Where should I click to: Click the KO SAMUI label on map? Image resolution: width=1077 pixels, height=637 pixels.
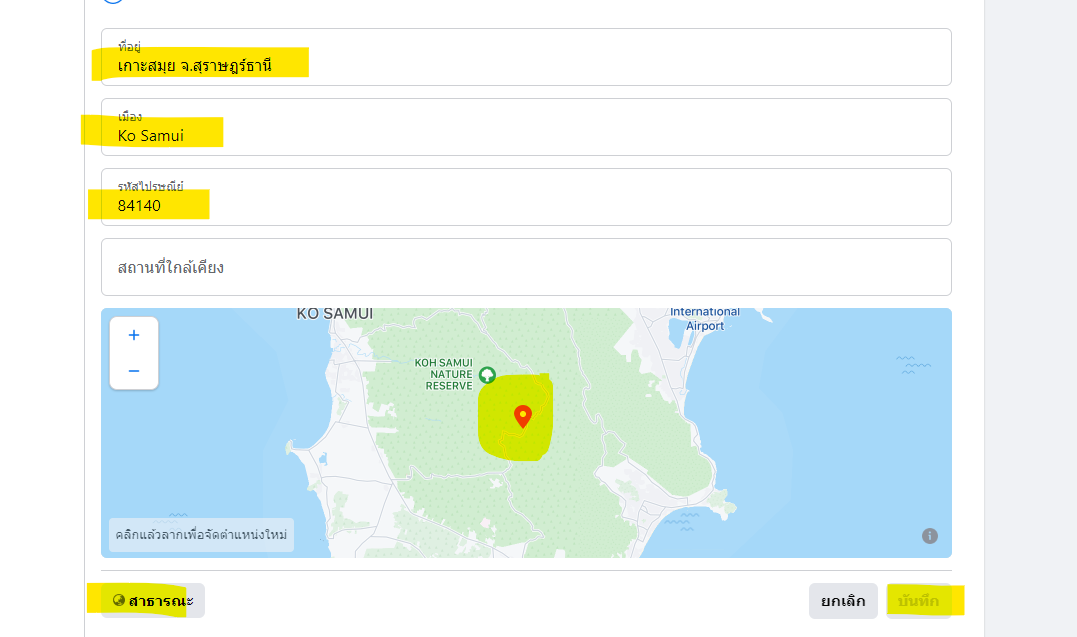(335, 314)
